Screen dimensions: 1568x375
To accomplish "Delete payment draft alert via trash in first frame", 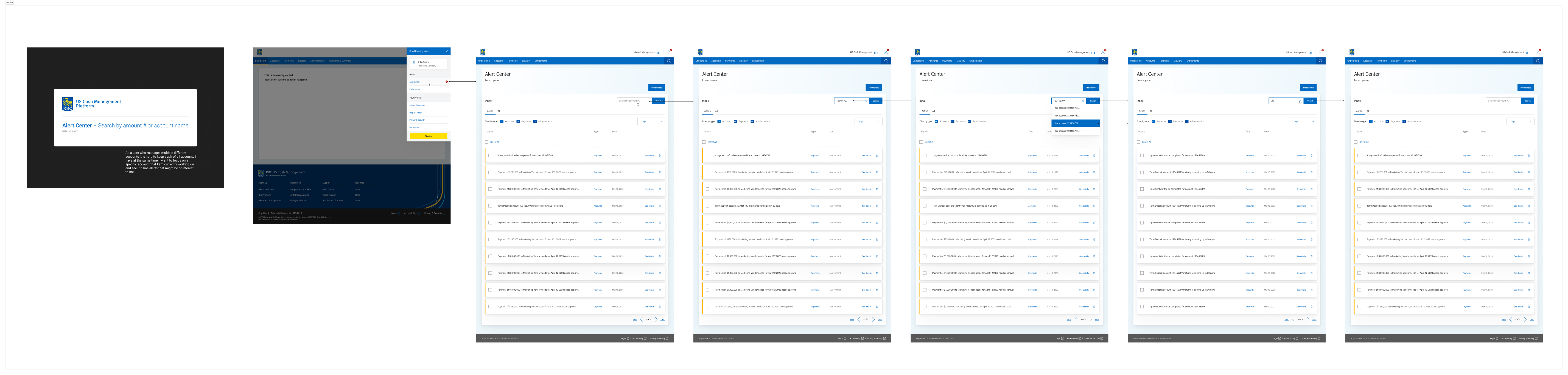I will click(660, 155).
